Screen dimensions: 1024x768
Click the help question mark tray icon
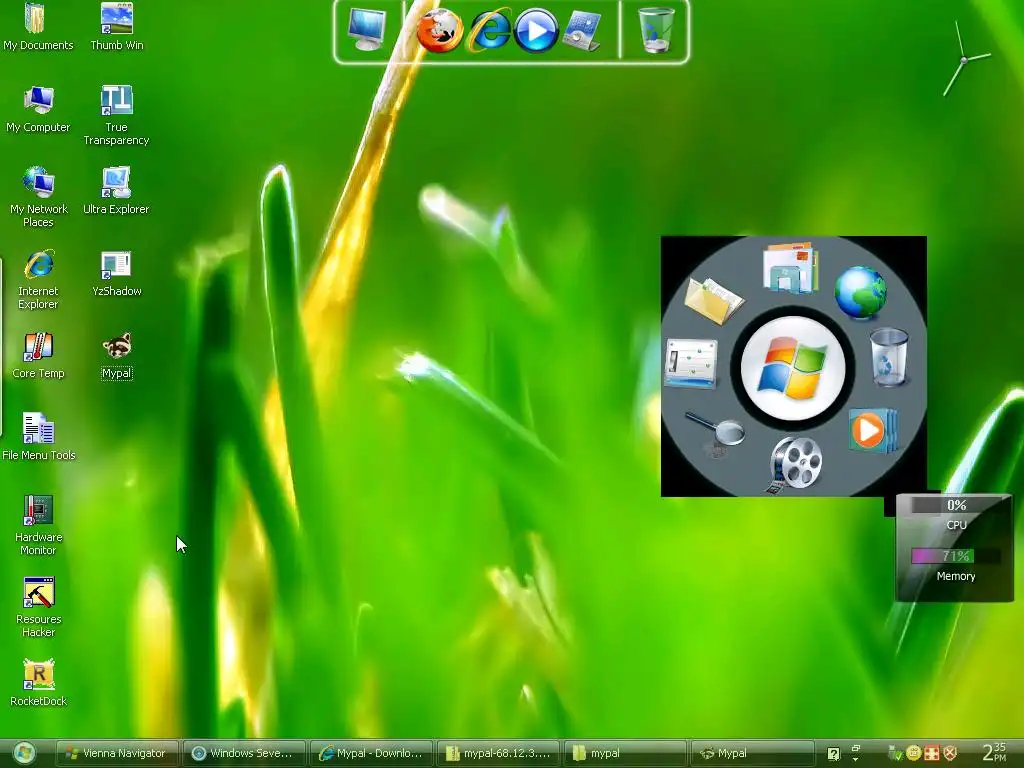point(833,754)
